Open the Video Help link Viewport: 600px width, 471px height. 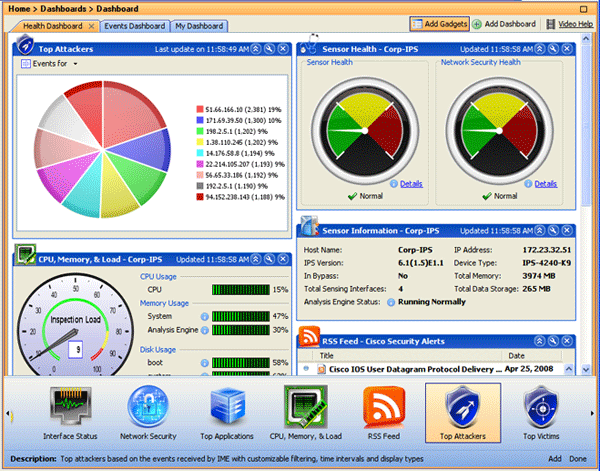[x=570, y=24]
